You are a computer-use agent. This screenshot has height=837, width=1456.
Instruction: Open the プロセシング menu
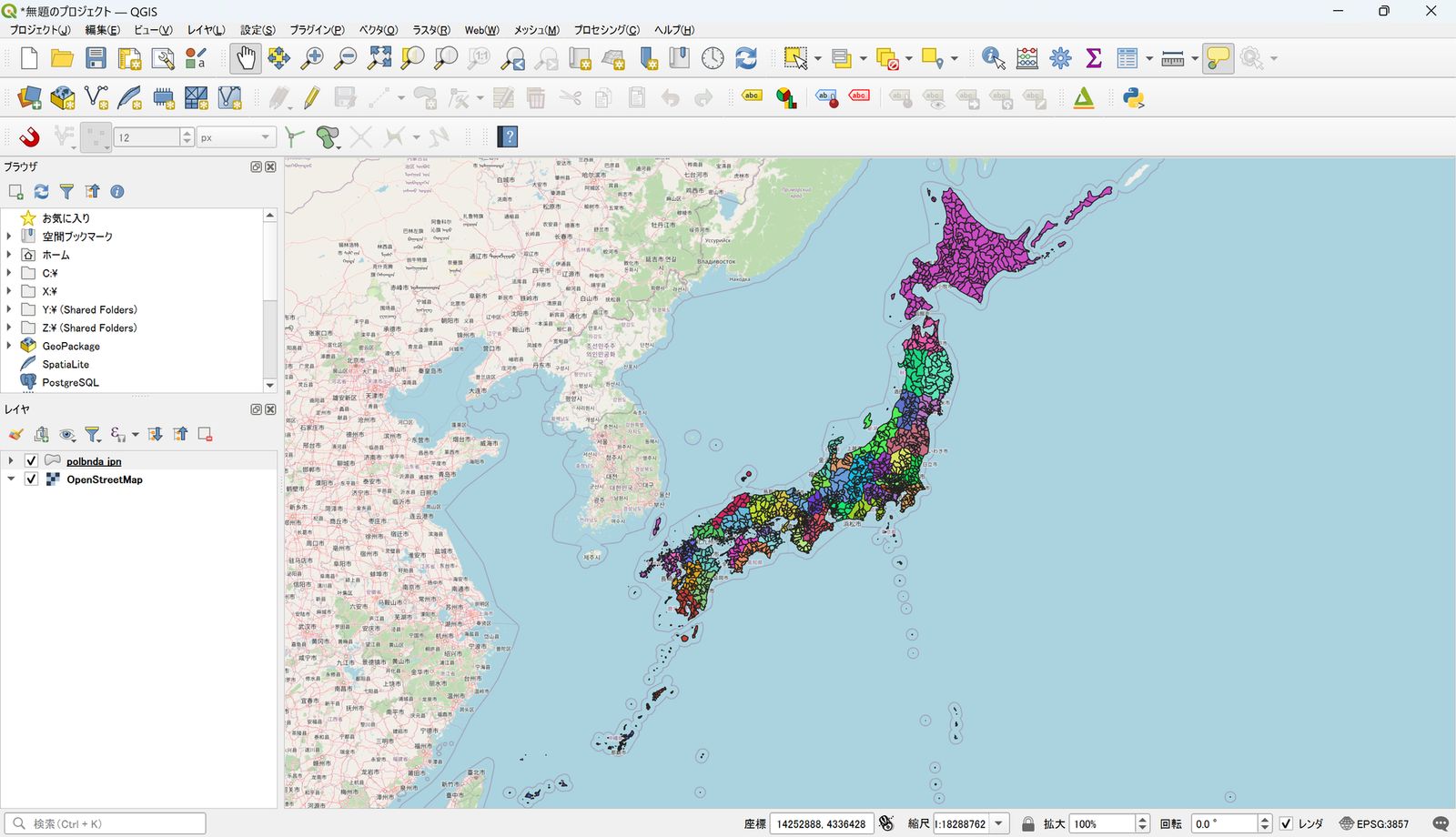[x=606, y=30]
